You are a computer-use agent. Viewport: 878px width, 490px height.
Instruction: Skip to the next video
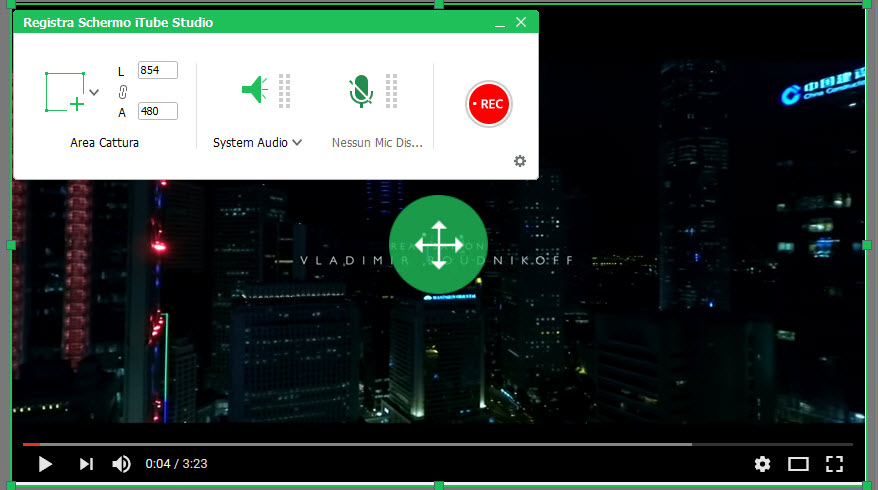point(86,464)
